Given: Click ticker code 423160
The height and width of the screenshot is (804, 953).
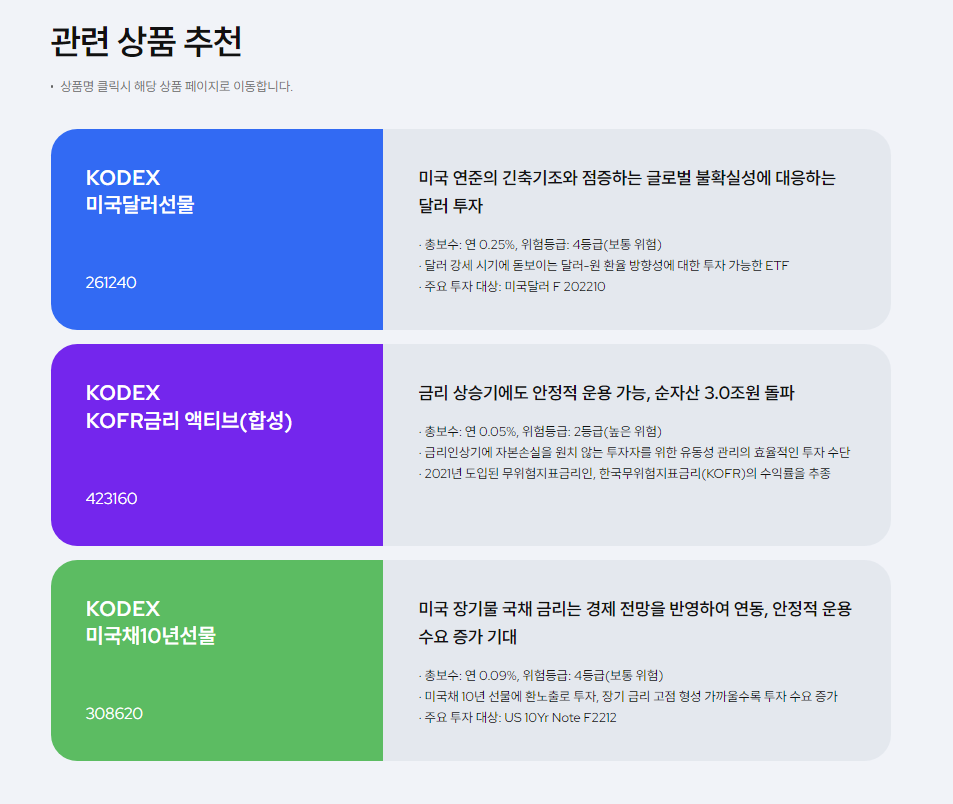Looking at the screenshot, I should (x=111, y=498).
